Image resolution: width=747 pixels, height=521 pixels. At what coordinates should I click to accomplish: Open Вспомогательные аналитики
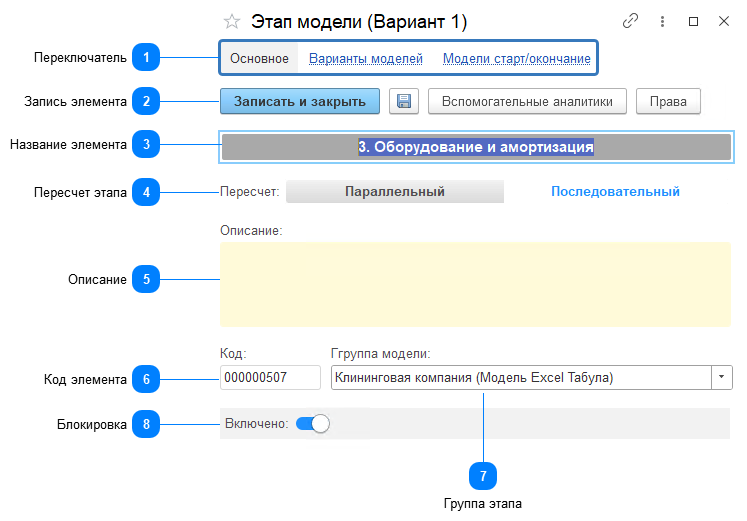click(527, 101)
